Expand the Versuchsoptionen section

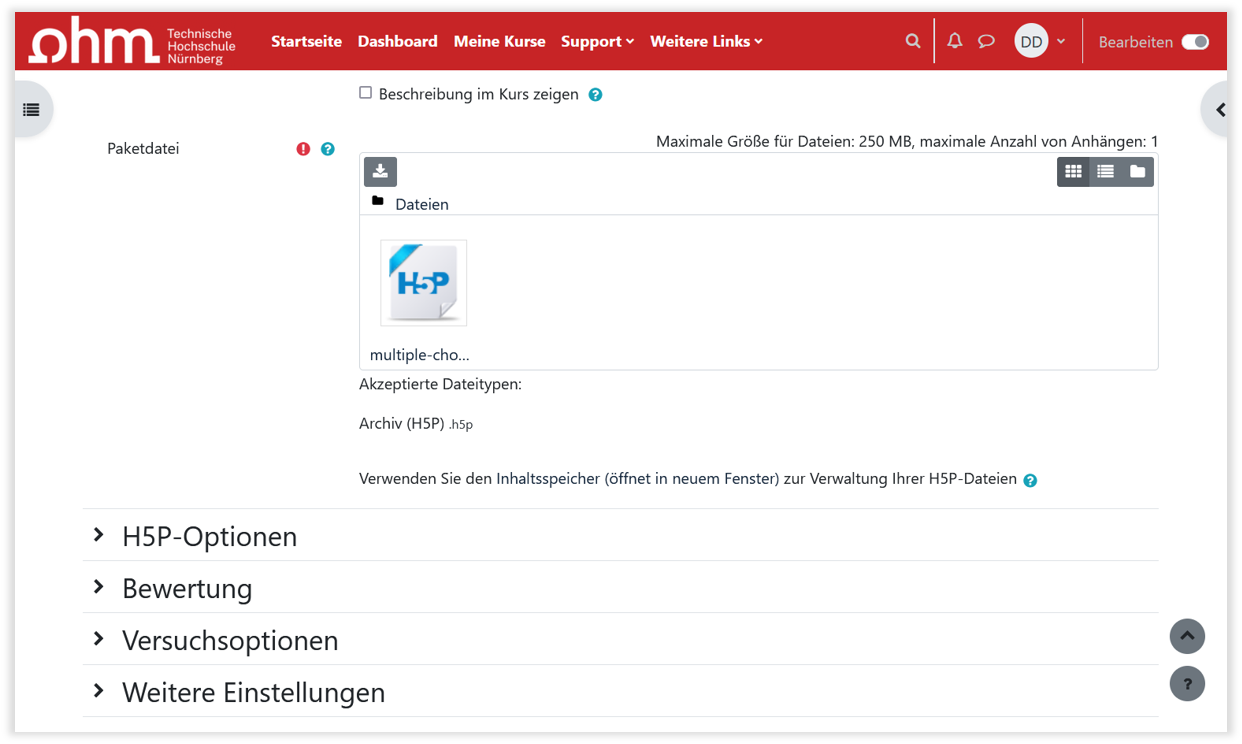(x=229, y=640)
